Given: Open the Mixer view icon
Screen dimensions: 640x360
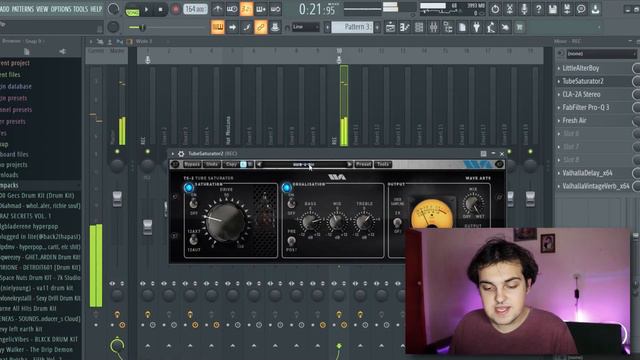Looking at the screenshot, I should click(x=433, y=27).
